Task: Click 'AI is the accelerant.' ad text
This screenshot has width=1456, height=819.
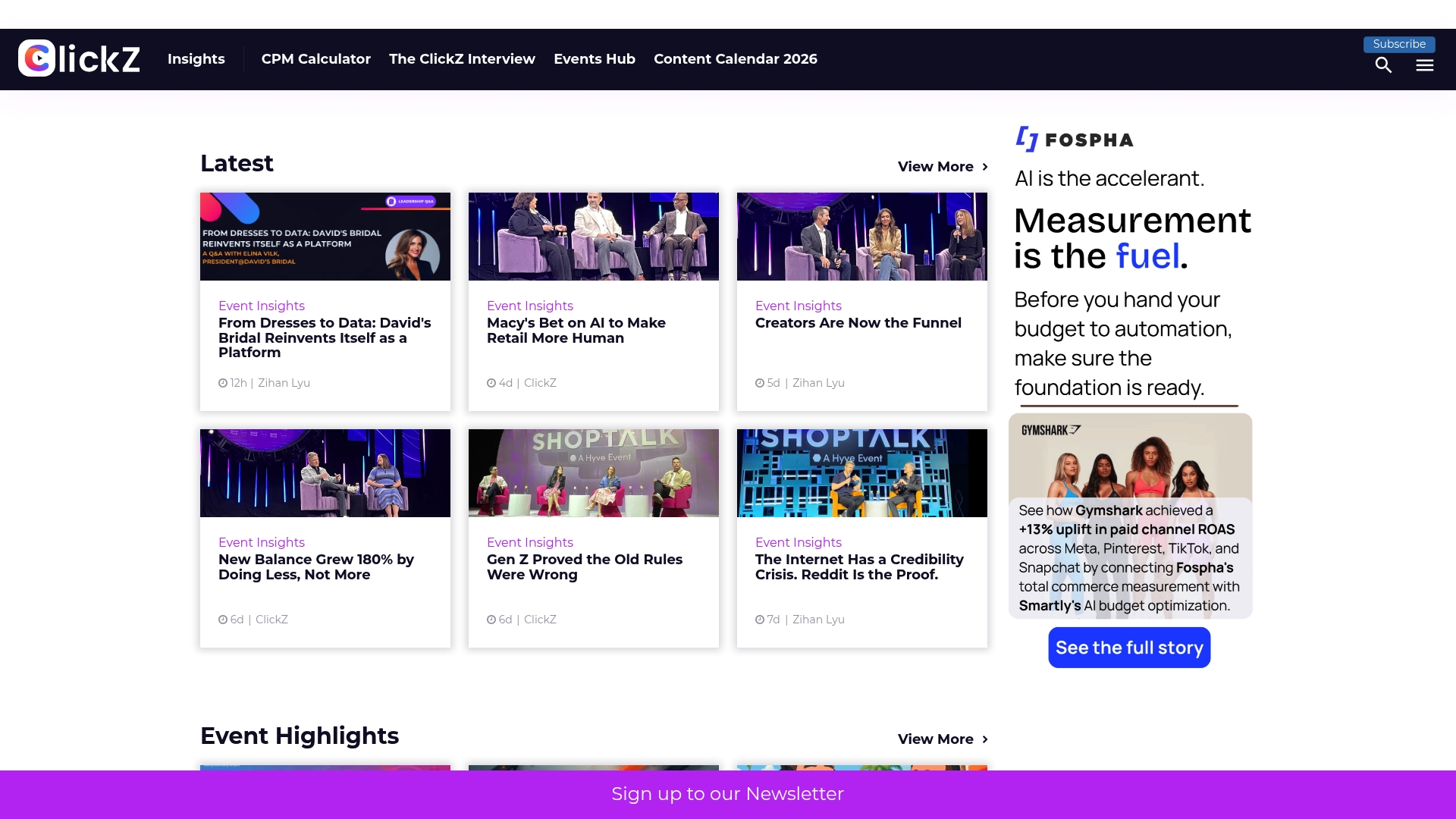Action: 1109,178
